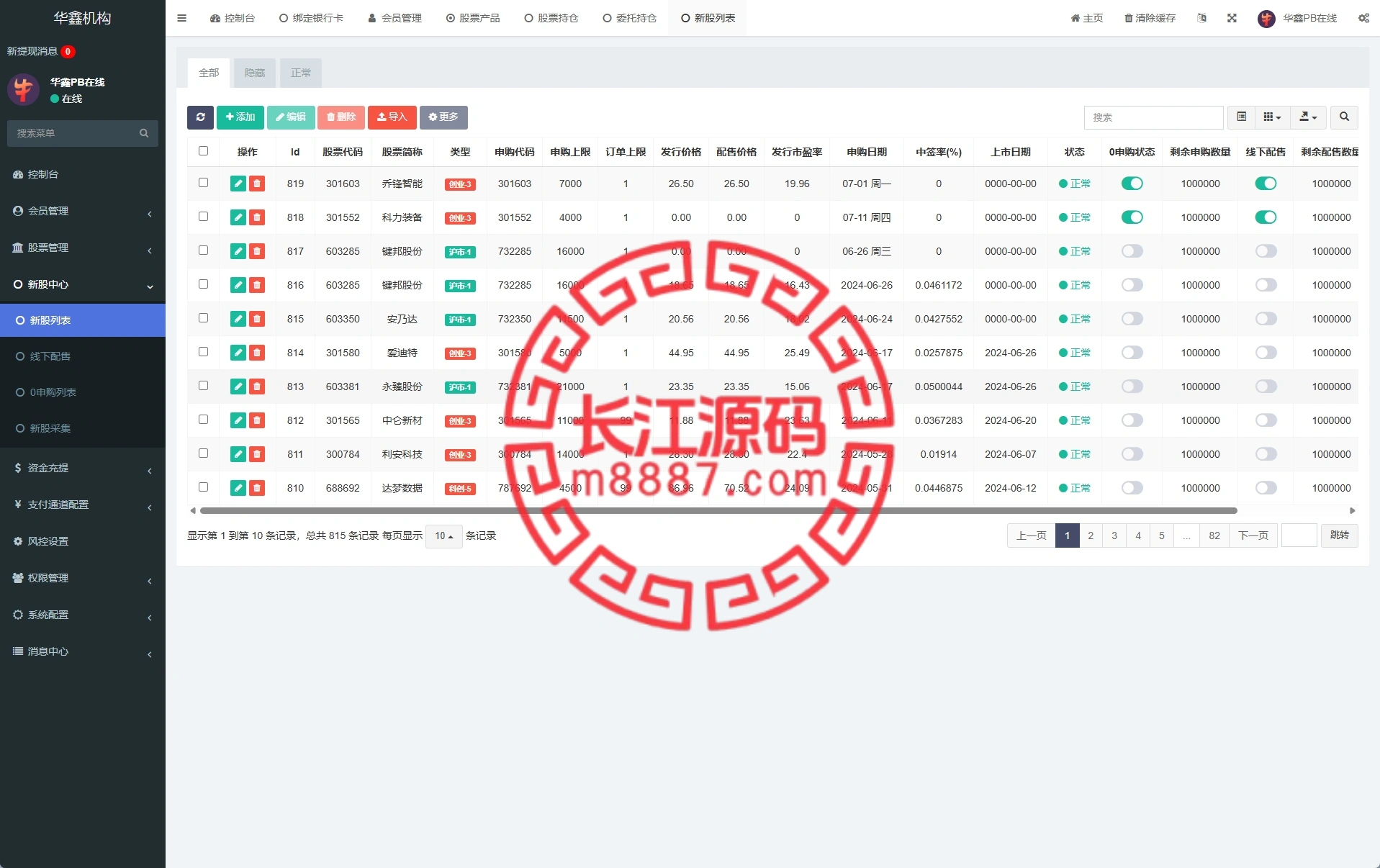Edit row 817 with green pencil icon
Image resolution: width=1380 pixels, height=868 pixels.
[238, 251]
